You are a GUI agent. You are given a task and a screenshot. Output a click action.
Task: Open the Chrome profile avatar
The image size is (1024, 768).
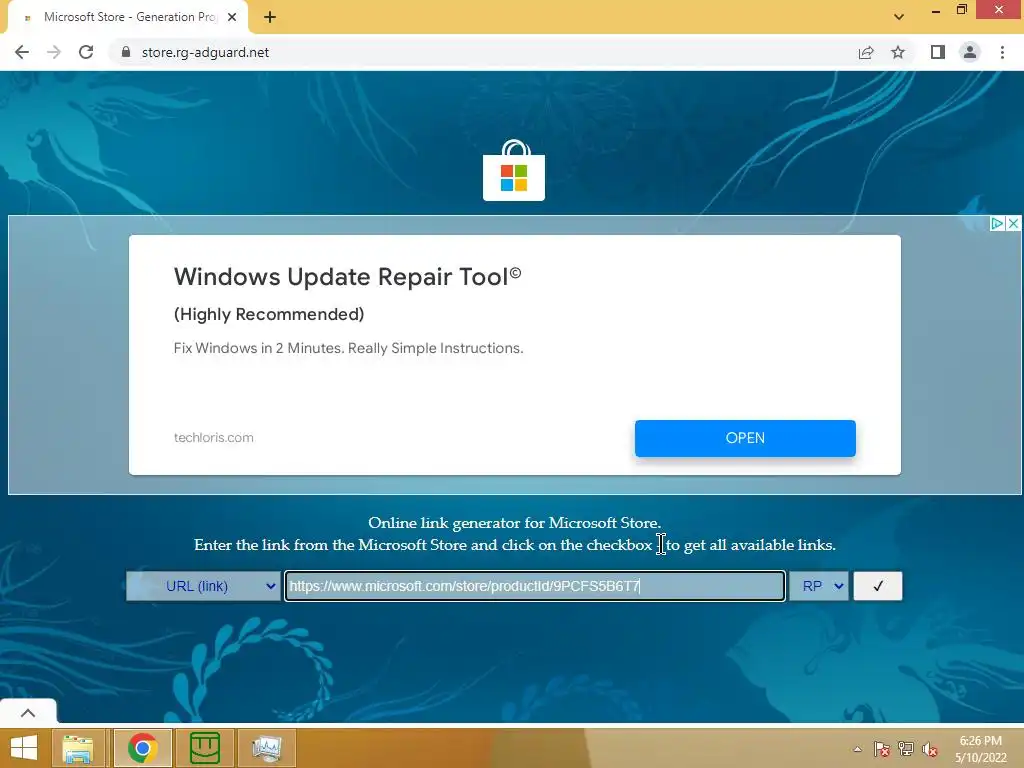tap(970, 52)
